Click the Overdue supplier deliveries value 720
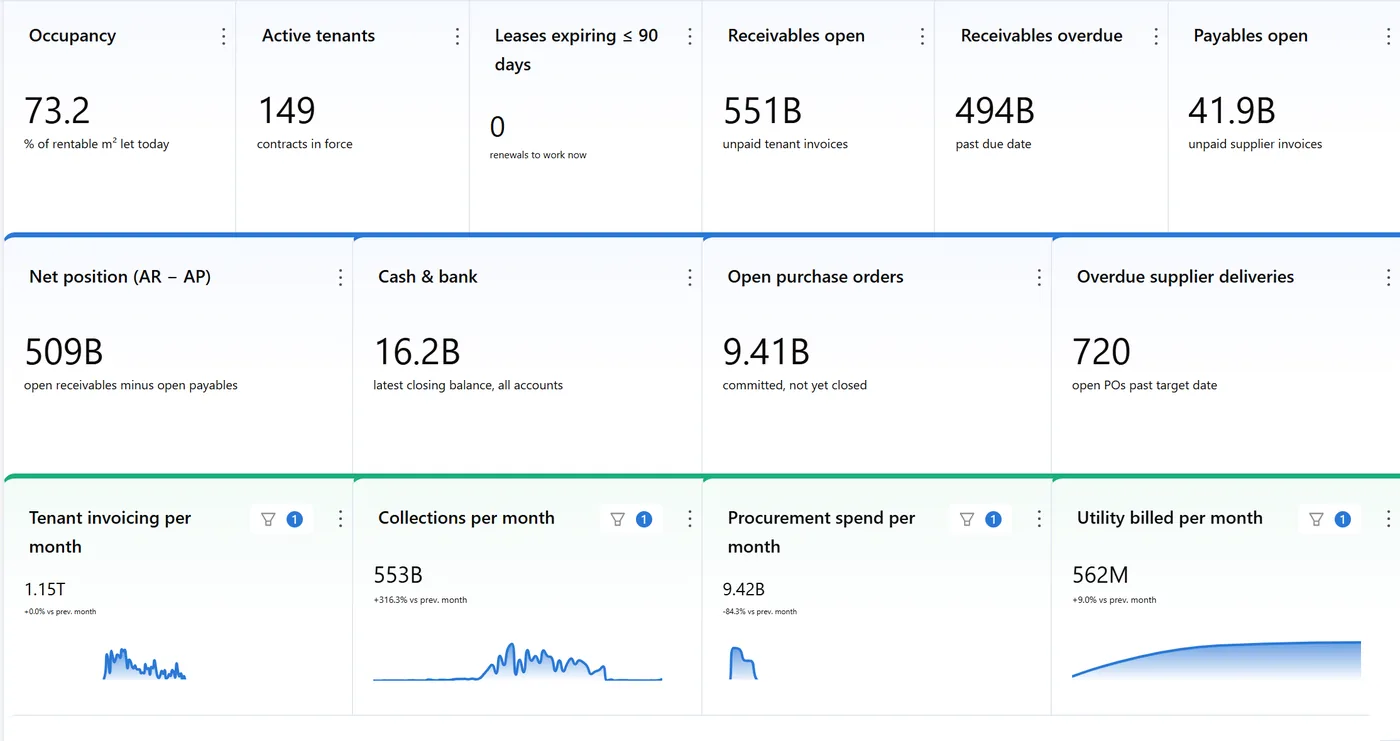This screenshot has height=741, width=1400. (1101, 352)
